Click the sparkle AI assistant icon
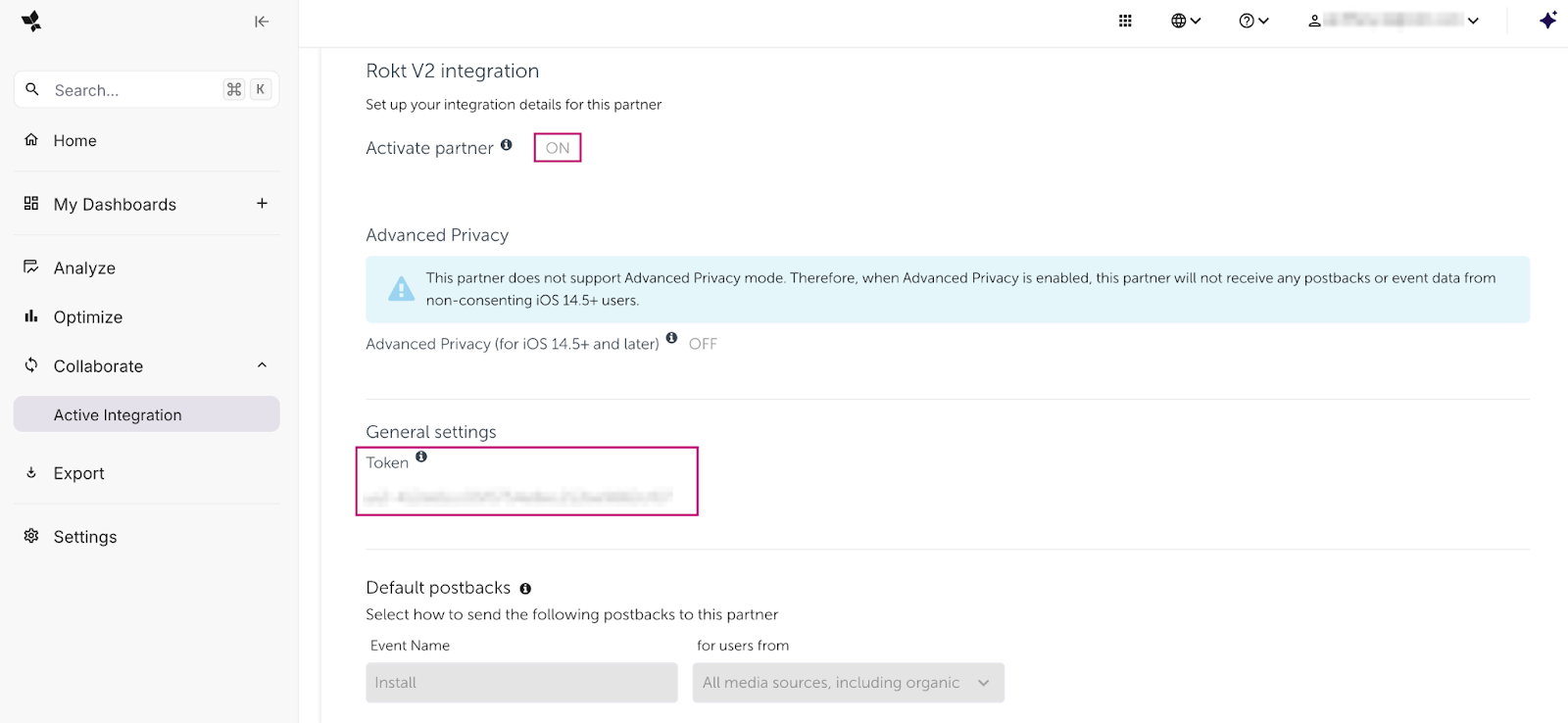 1547,21
